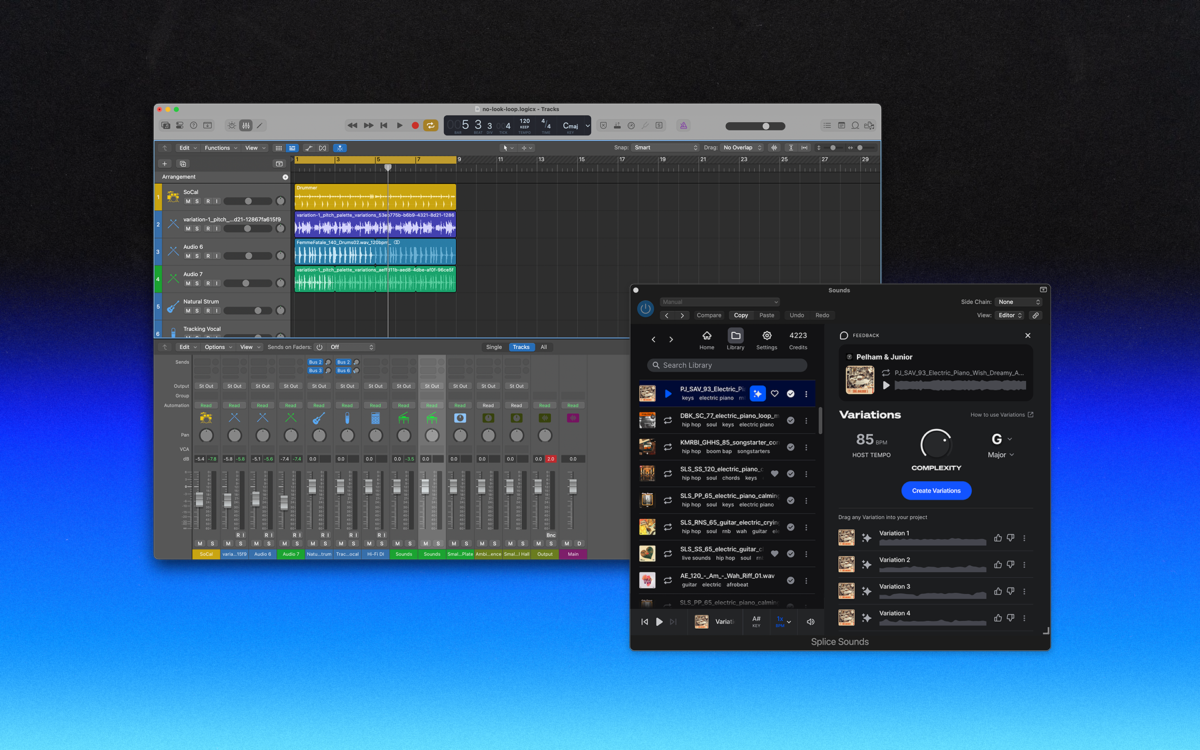This screenshot has height=750, width=1200.
Task: Open the Side Chain dropdown set to None
Action: point(1018,301)
